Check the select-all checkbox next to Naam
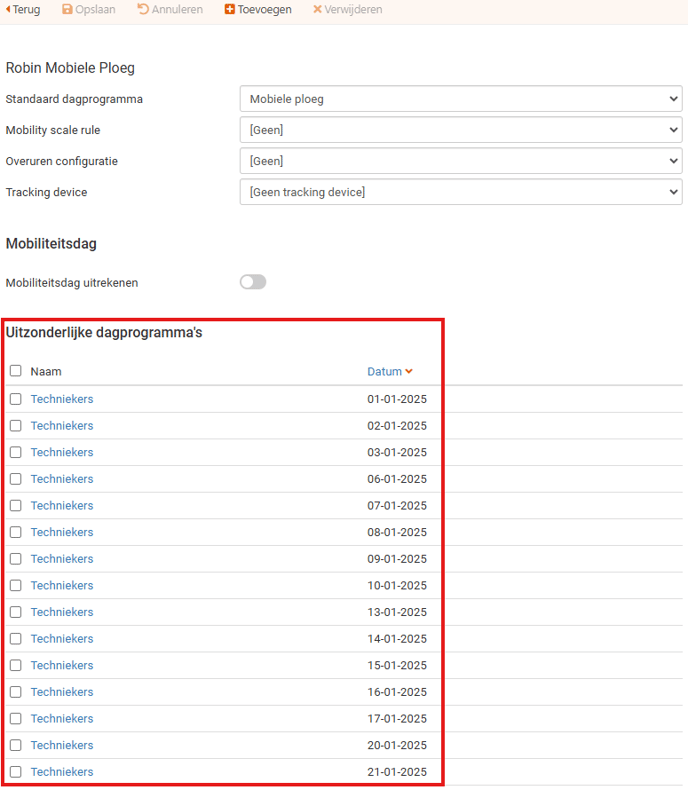This screenshot has height=790, width=688. (16, 371)
